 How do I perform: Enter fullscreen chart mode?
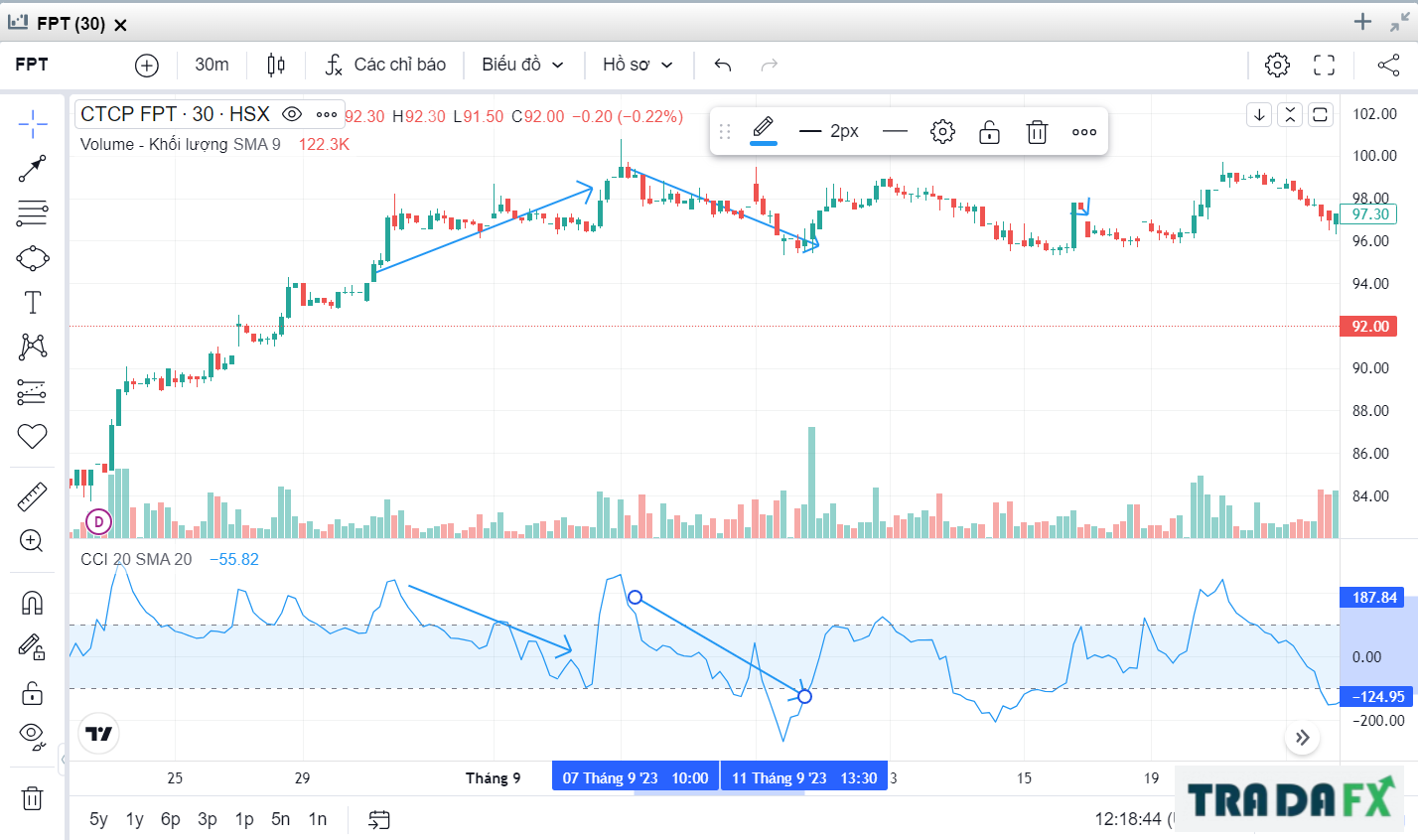(x=1325, y=66)
